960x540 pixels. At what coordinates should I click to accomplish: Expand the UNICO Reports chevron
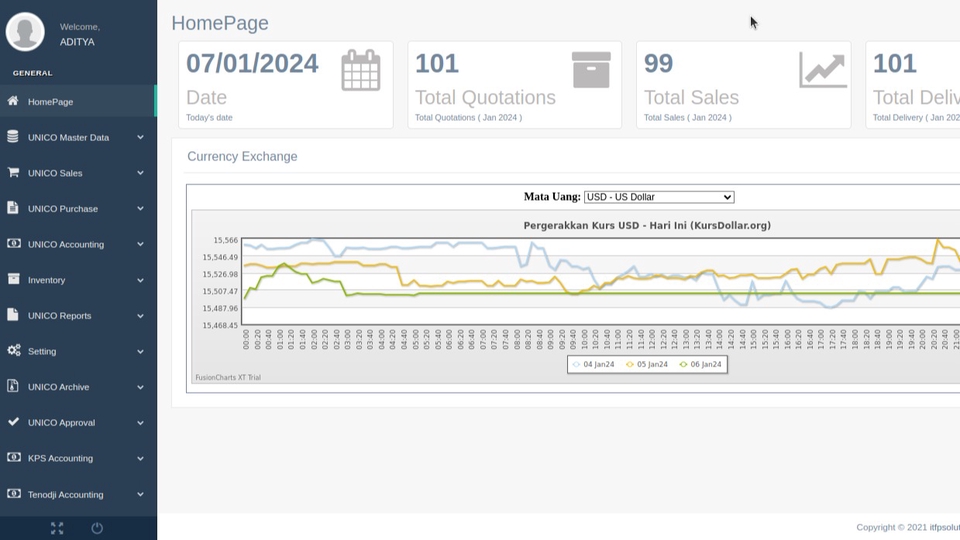click(x=140, y=315)
